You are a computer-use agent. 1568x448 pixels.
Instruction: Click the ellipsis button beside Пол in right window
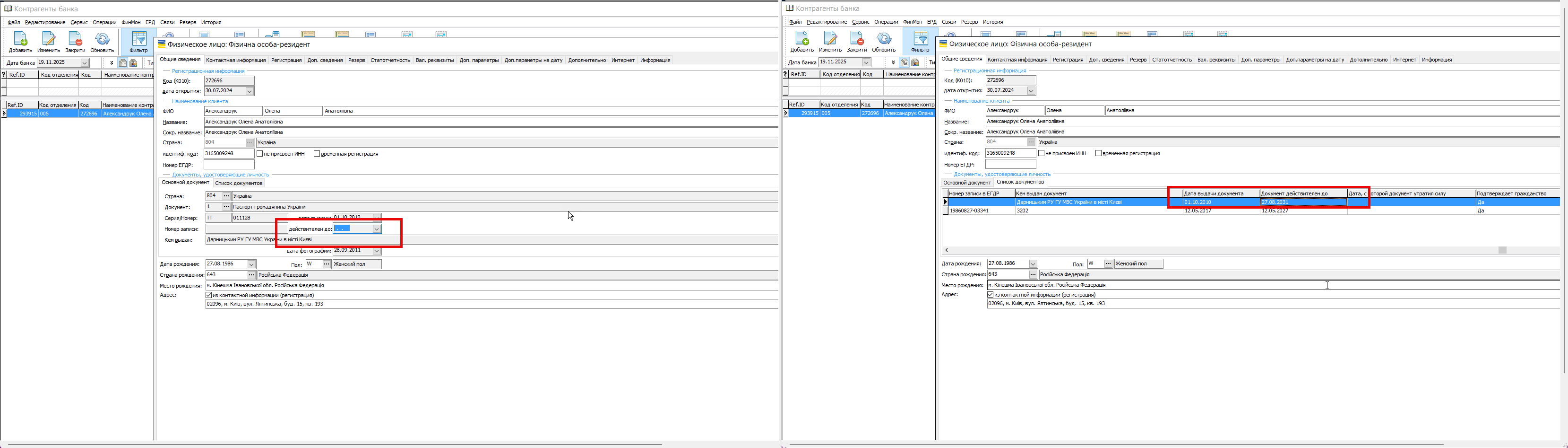1109,264
